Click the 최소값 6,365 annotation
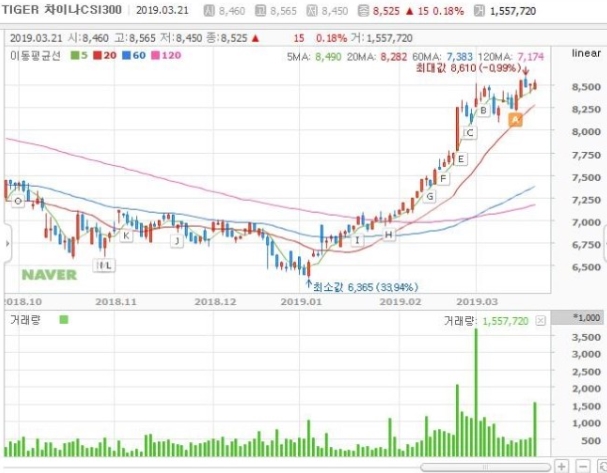 point(365,287)
